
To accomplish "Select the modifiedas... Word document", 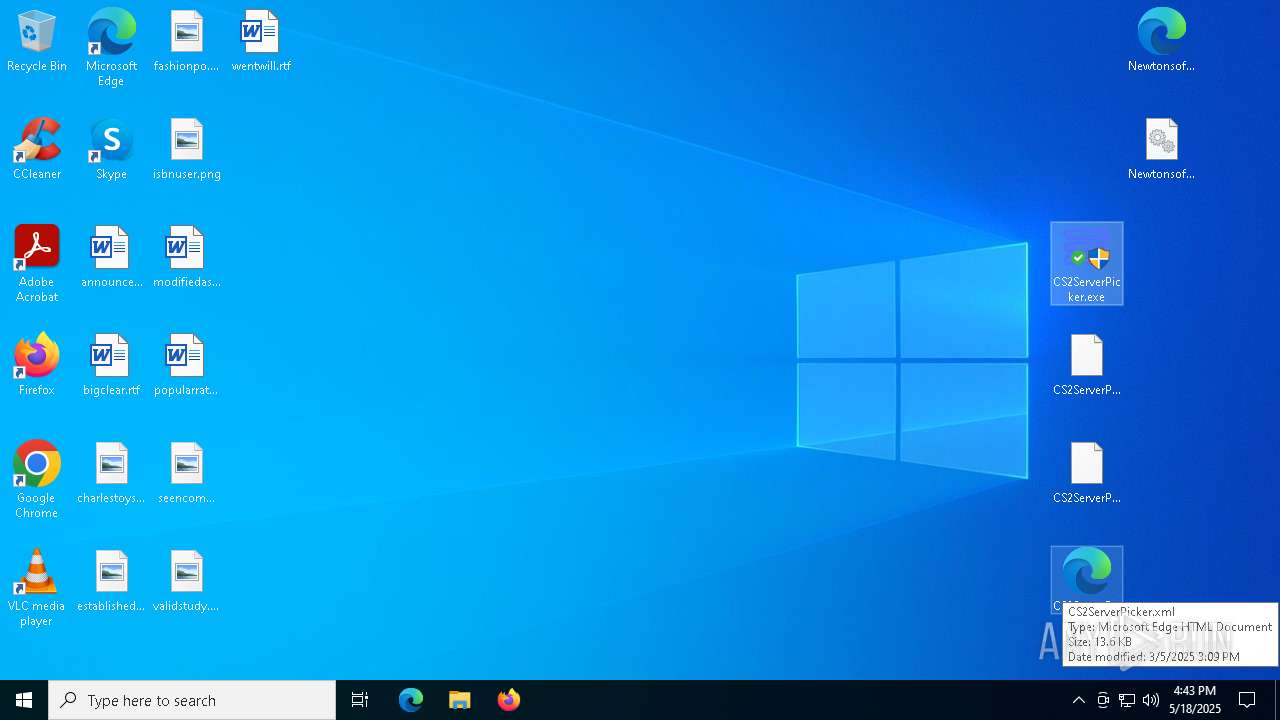I will coord(186,258).
